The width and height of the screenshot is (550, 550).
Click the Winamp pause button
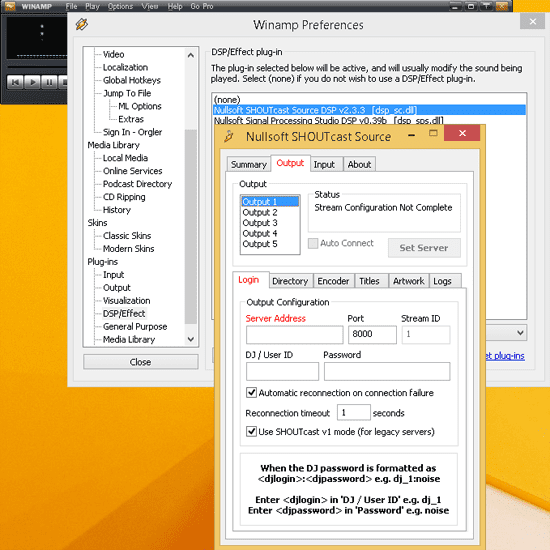click(49, 82)
